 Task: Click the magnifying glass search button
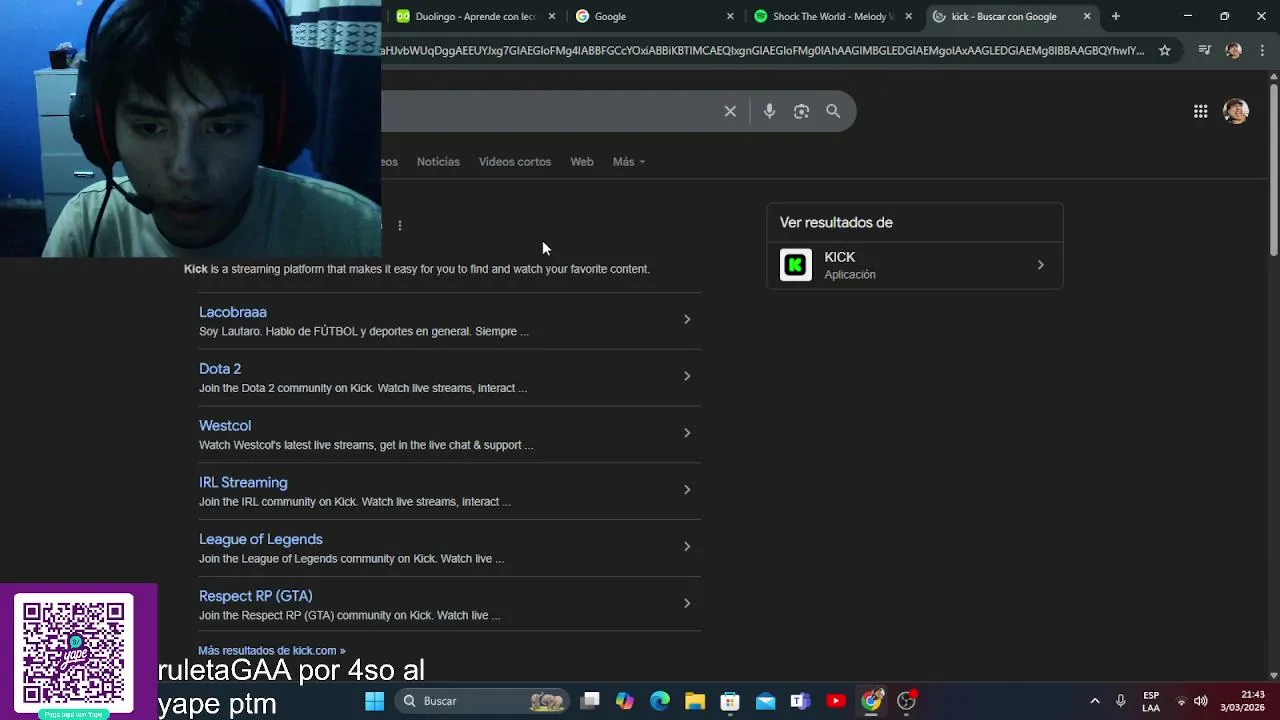tap(833, 111)
